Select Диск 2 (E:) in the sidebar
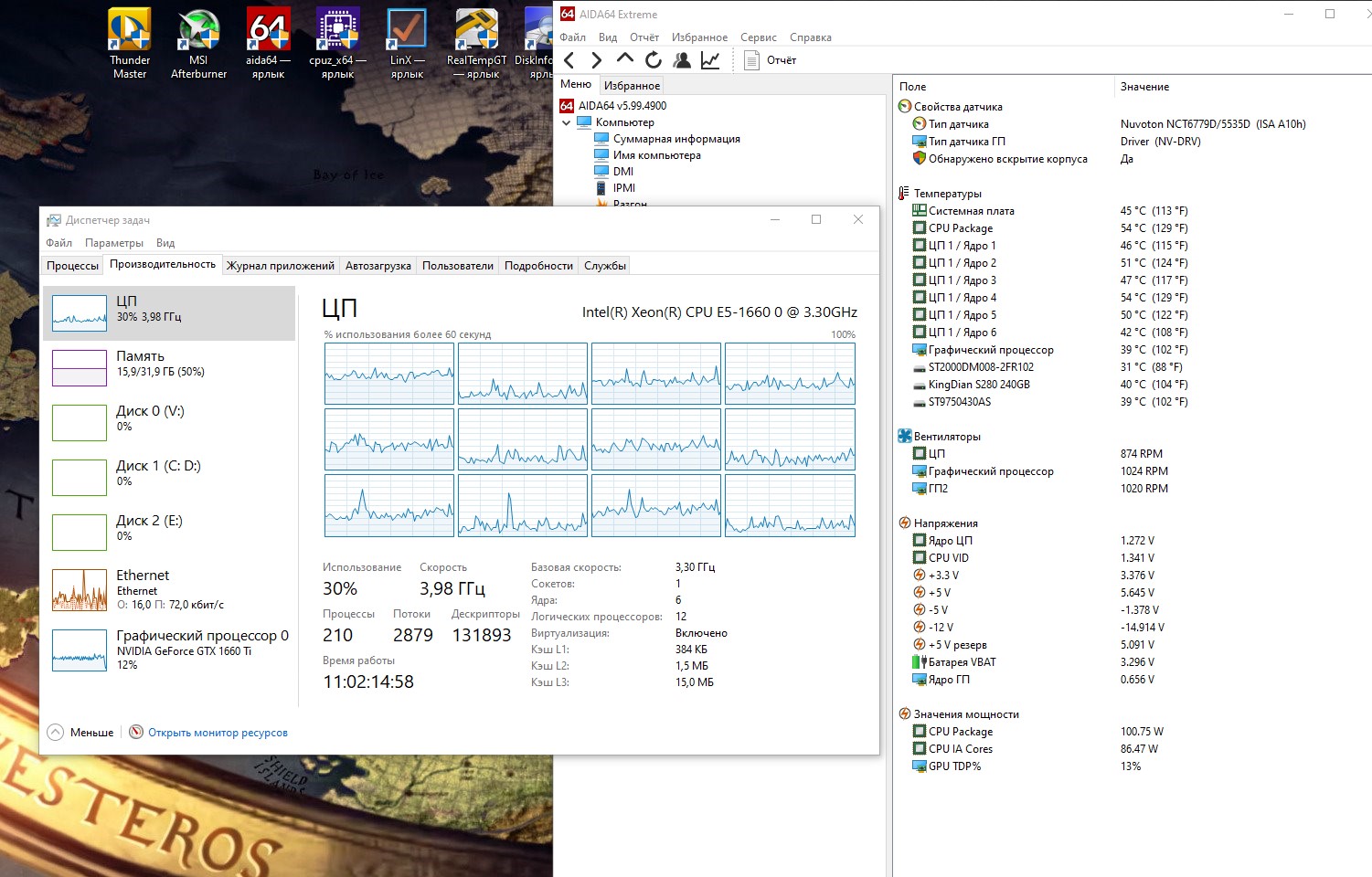 tap(169, 532)
